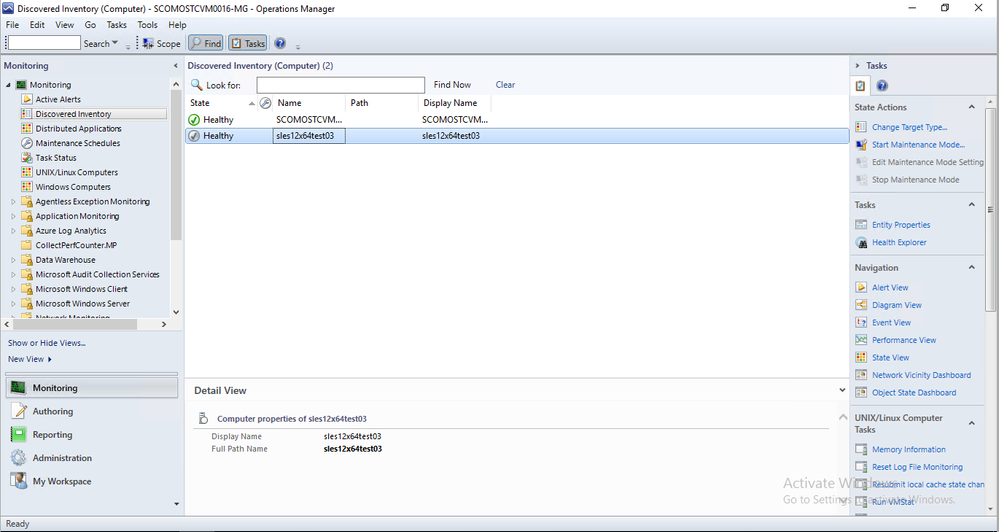Image resolution: width=999 pixels, height=532 pixels.
Task: Select the sles12x64test03 Name cell
Action: pos(309,136)
